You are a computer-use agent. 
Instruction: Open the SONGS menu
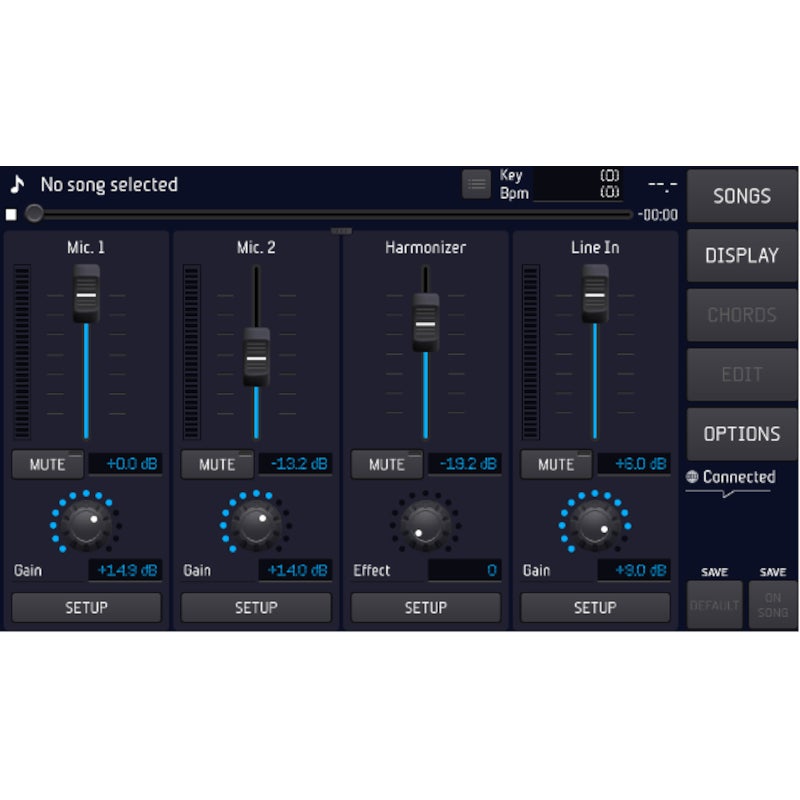pyautogui.click(x=742, y=196)
